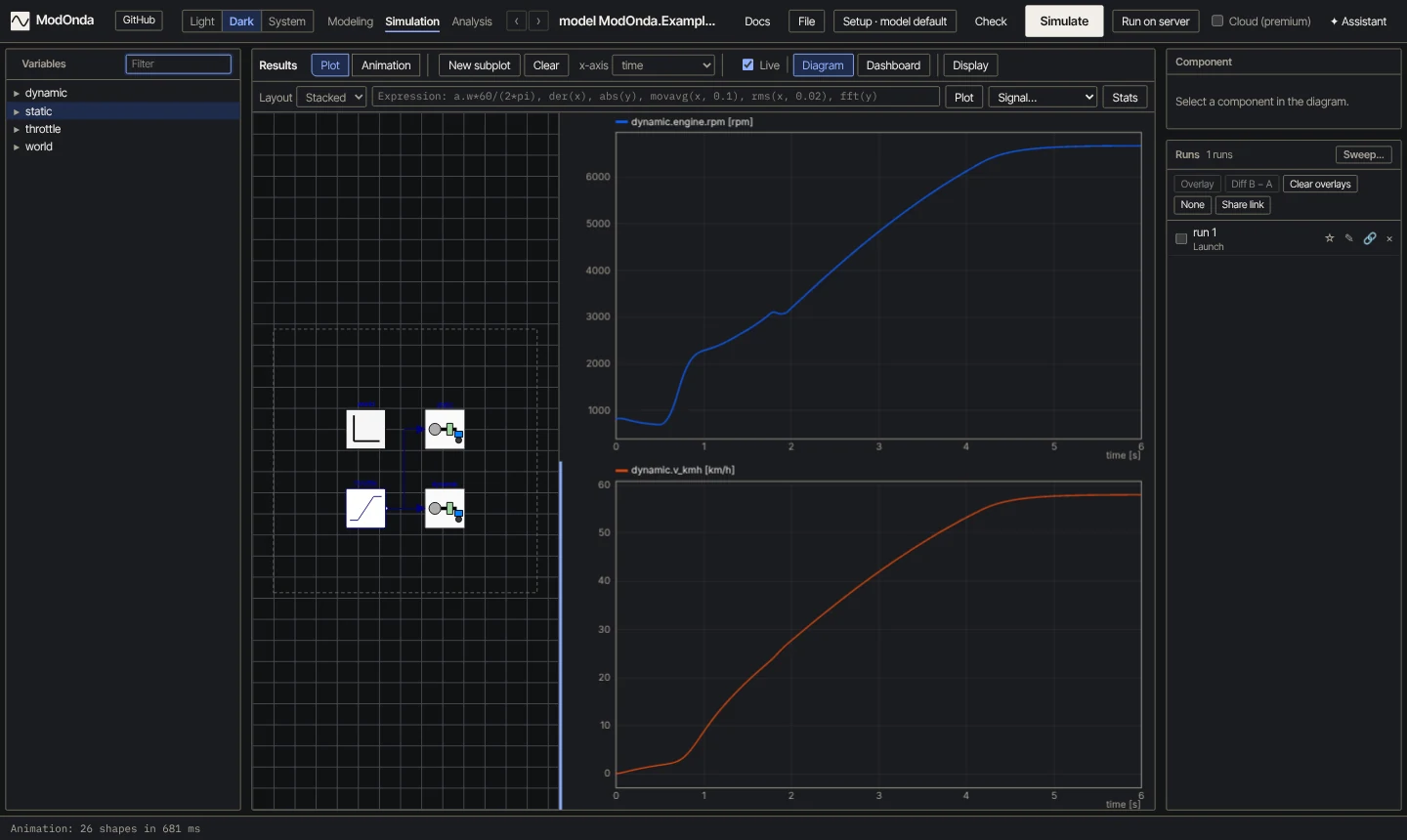The width and height of the screenshot is (1407, 840).
Task: Click the dynamic.engine.rpm legend entry
Action: pyautogui.click(x=684, y=122)
